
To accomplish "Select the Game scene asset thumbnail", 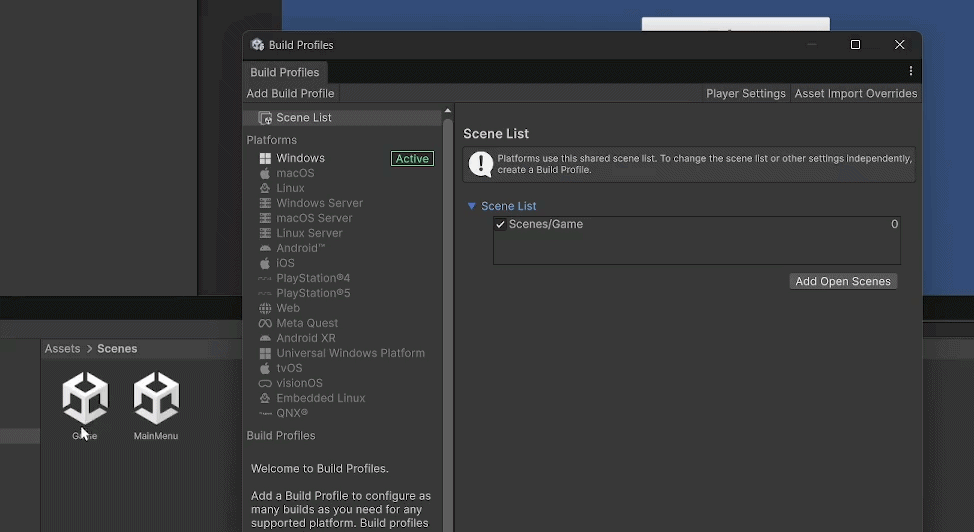I will tap(85, 398).
